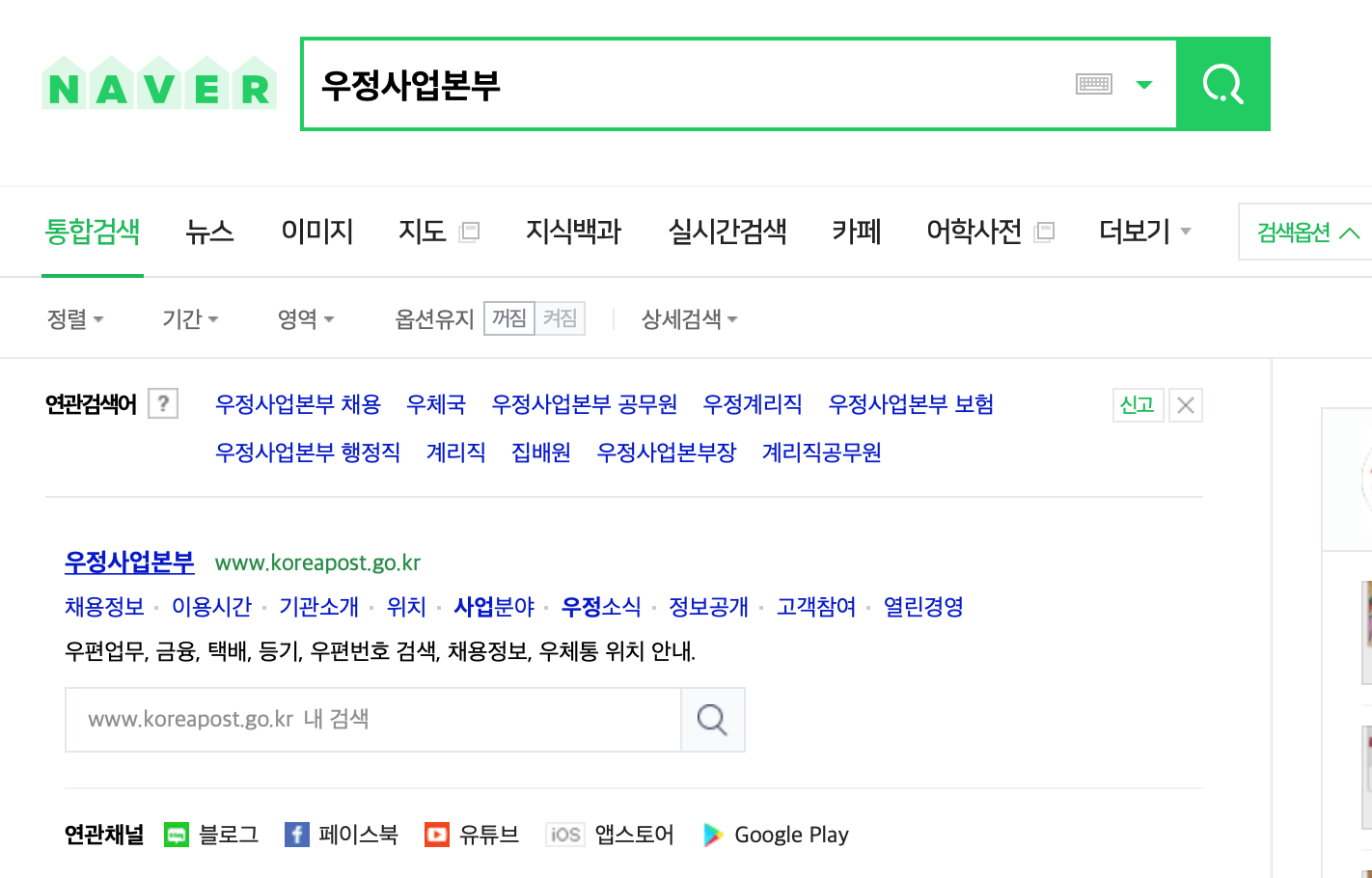Close the related searches box
1372x878 pixels.
[x=1186, y=405]
